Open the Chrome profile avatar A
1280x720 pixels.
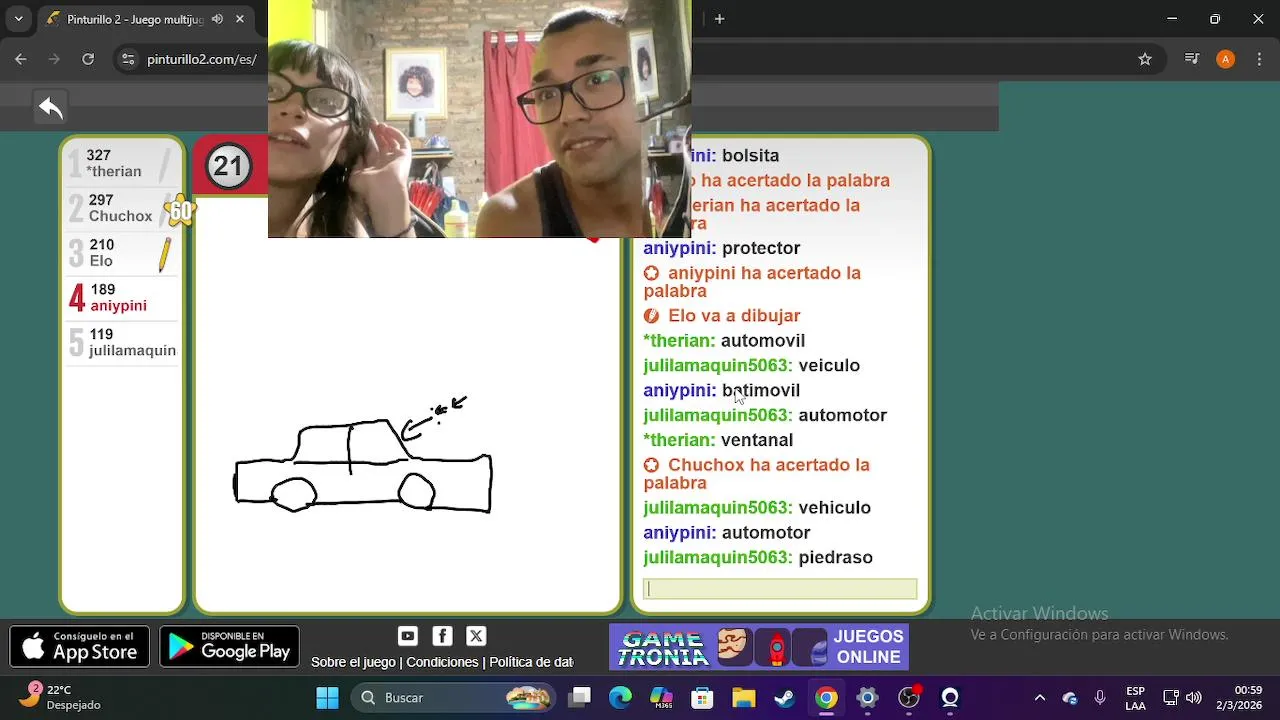pos(1225,60)
